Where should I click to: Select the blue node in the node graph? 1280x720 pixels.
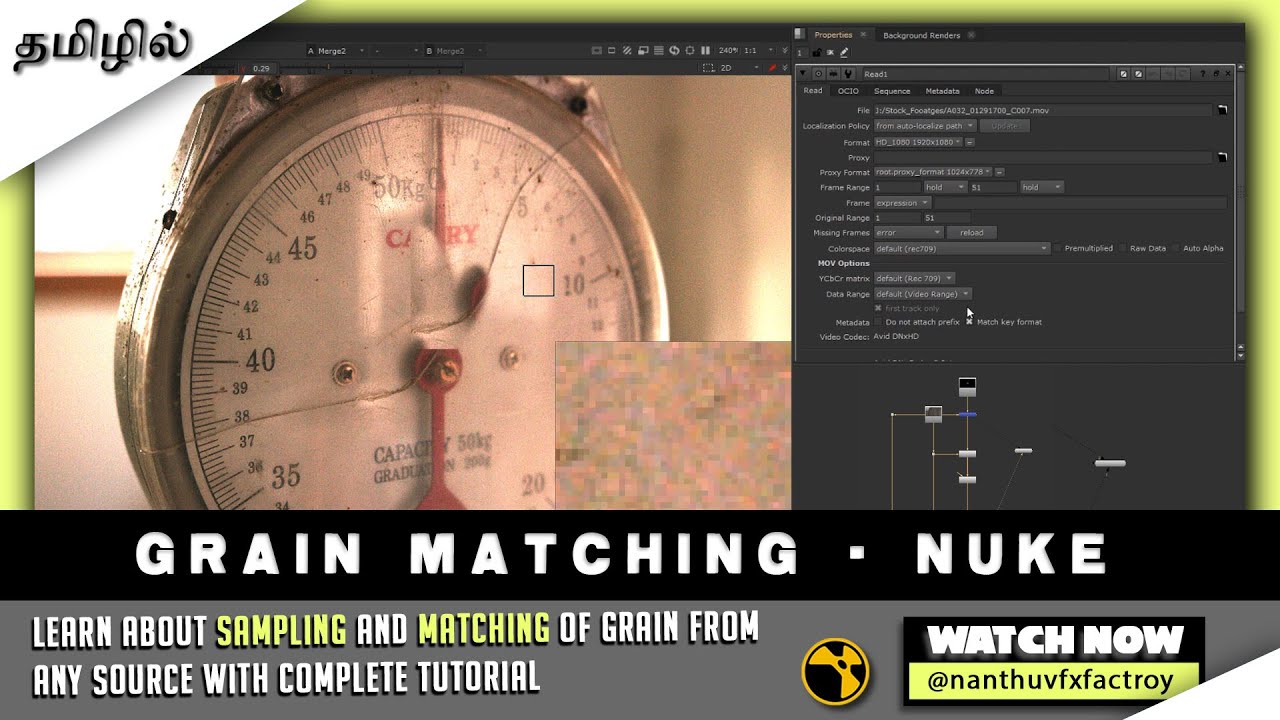click(967, 414)
